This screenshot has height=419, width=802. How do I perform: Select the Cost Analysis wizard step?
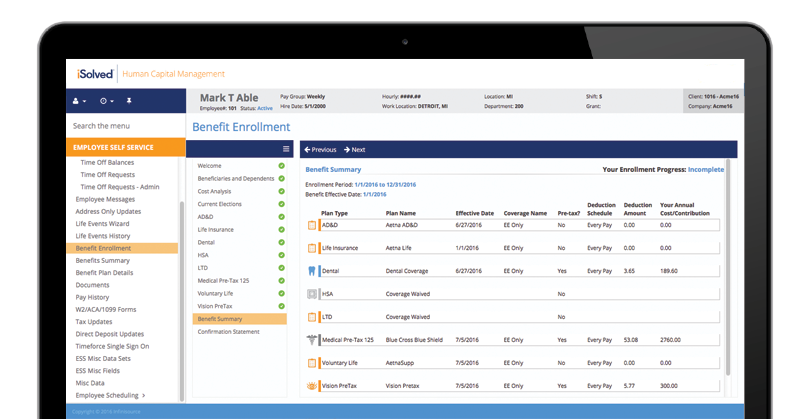pos(214,191)
